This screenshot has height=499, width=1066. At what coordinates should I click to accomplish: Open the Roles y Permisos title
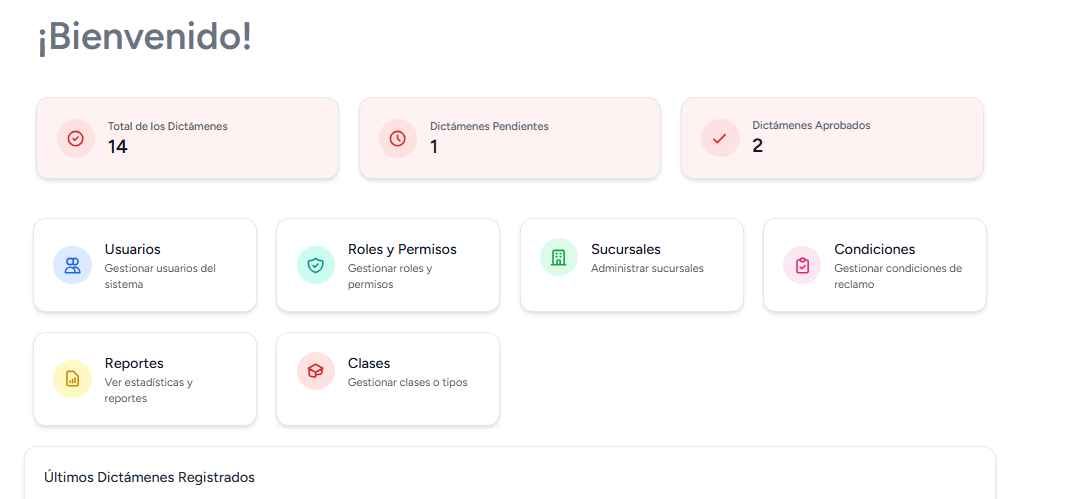coord(402,249)
